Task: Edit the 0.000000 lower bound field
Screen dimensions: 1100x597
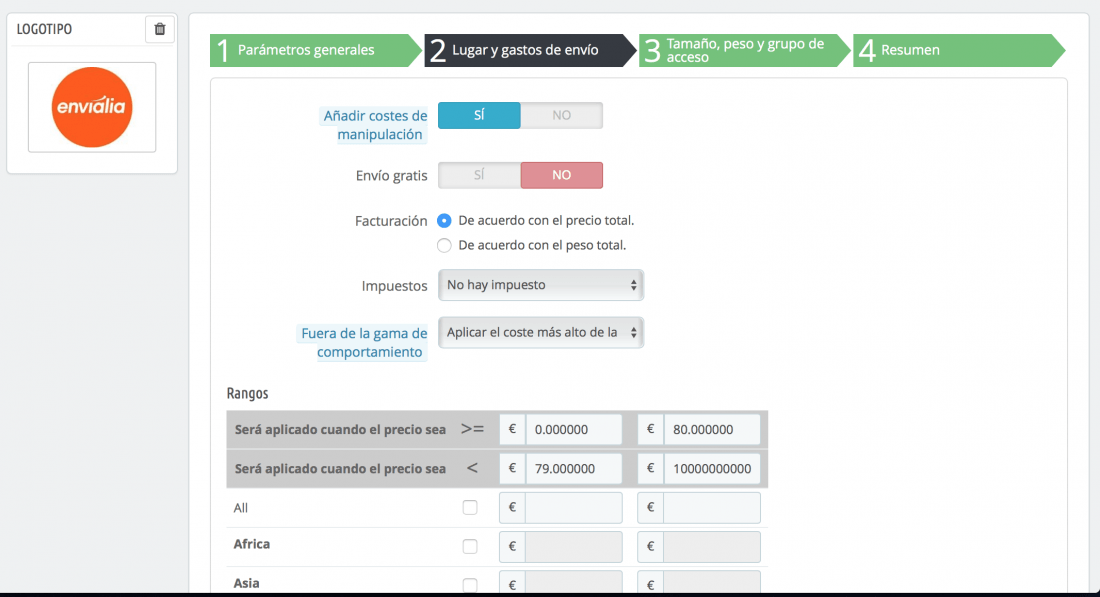Action: pyautogui.click(x=573, y=429)
